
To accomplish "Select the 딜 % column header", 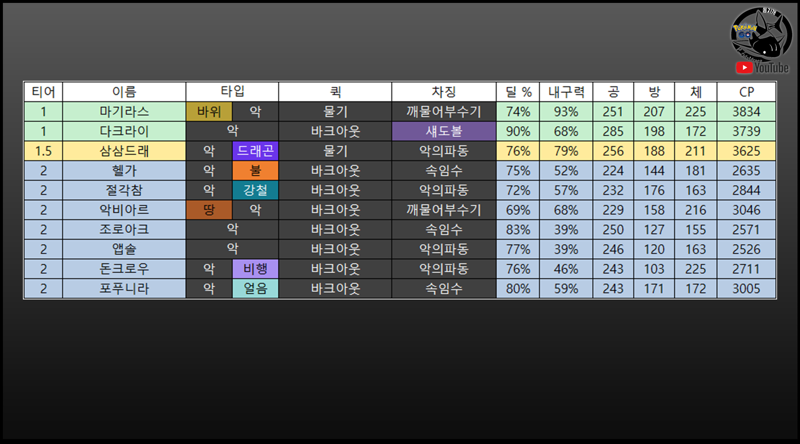I will (x=518, y=92).
